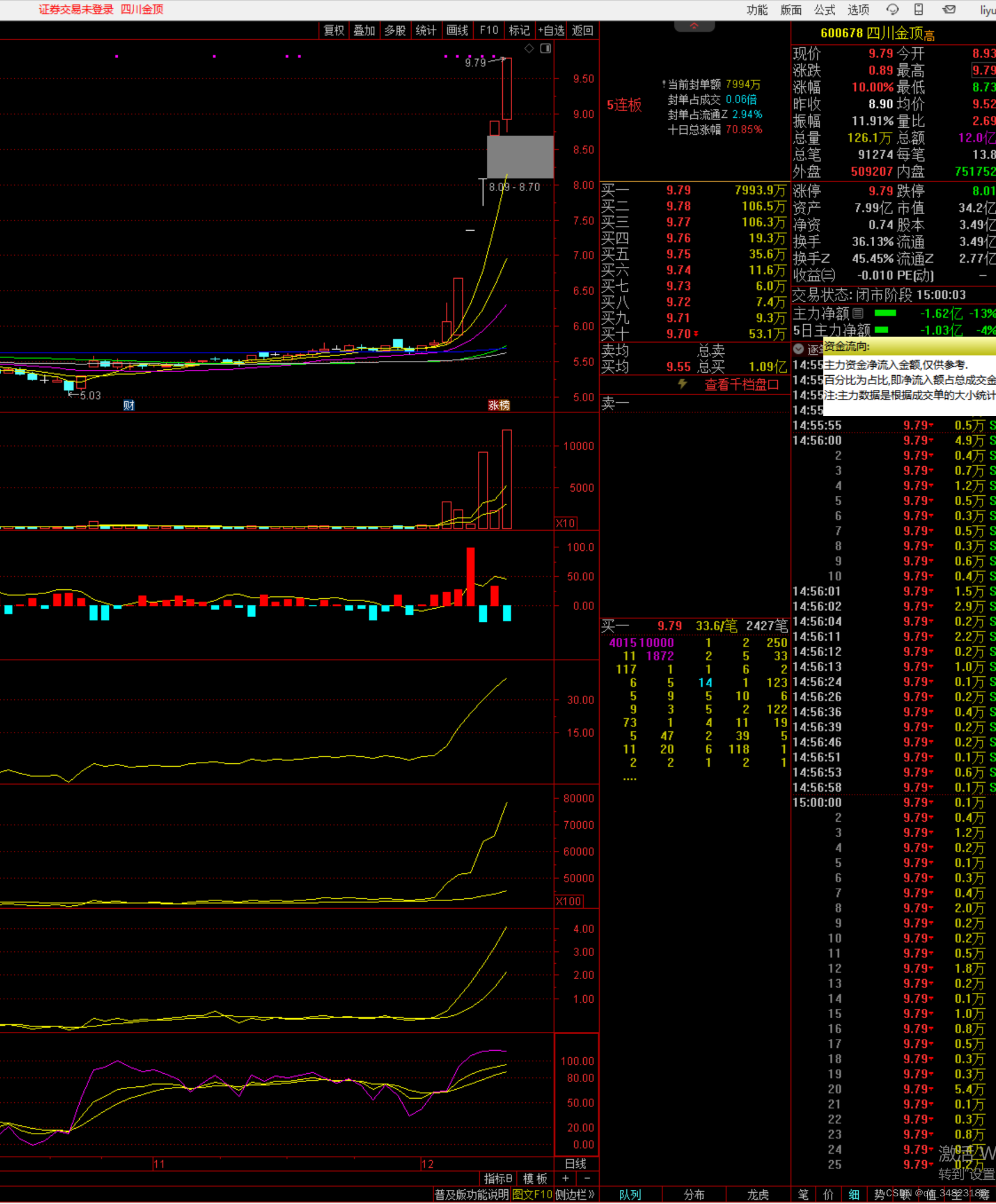The width and height of the screenshot is (996, 1204).
Task: Click the 买一 9.79 order row
Action: pos(694,190)
